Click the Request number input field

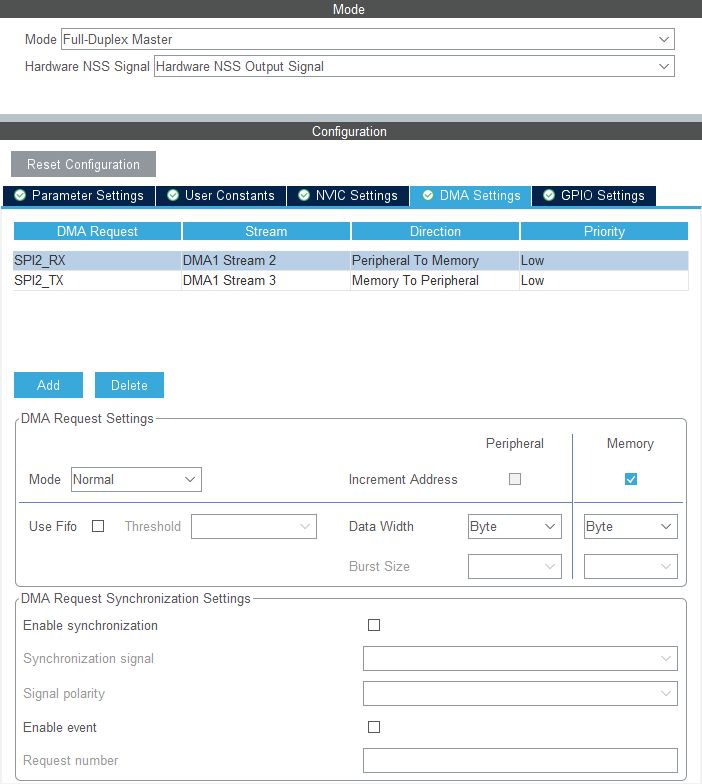pyautogui.click(x=520, y=760)
